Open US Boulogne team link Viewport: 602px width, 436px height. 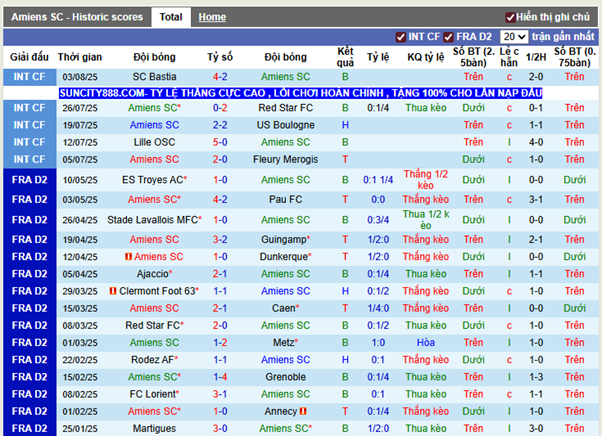click(x=286, y=125)
